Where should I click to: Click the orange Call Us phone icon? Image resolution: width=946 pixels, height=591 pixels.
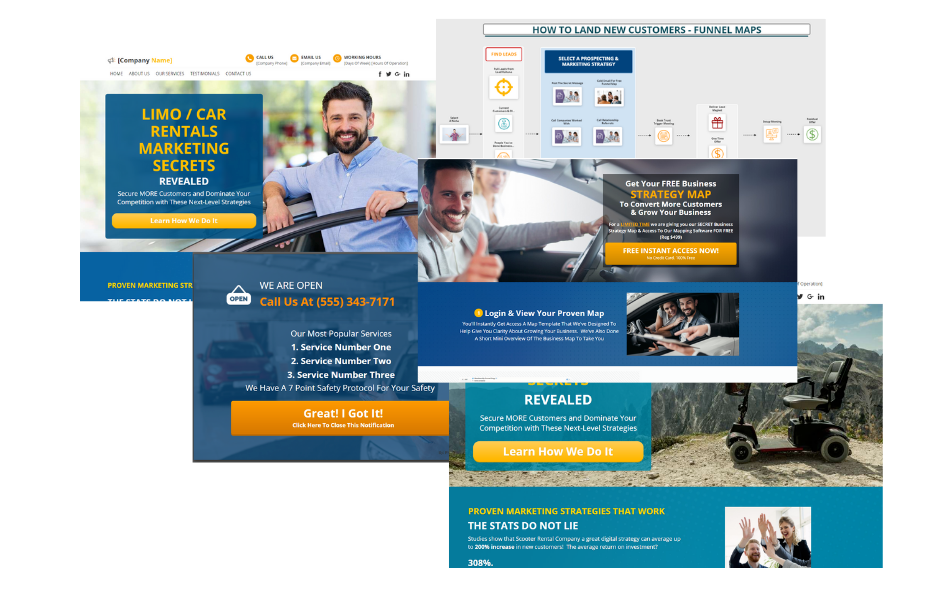pos(249,58)
